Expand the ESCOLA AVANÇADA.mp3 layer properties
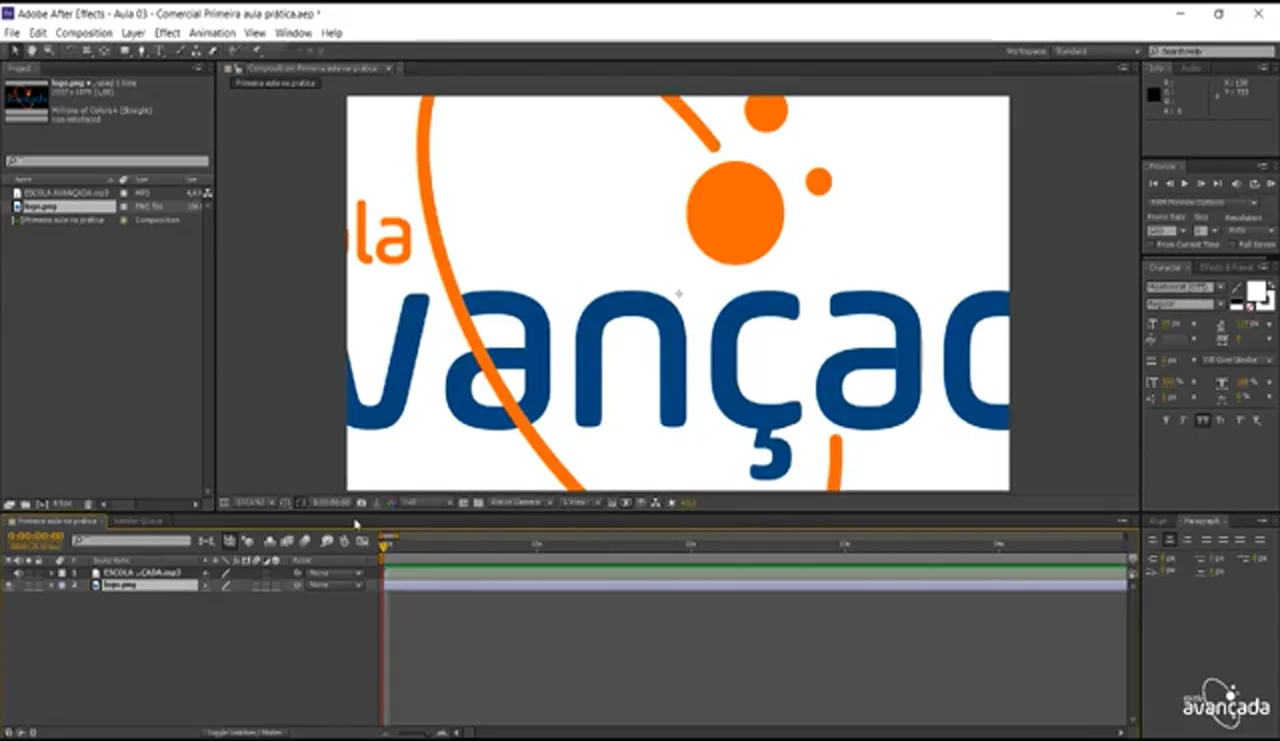The height and width of the screenshot is (741, 1280). point(52,573)
